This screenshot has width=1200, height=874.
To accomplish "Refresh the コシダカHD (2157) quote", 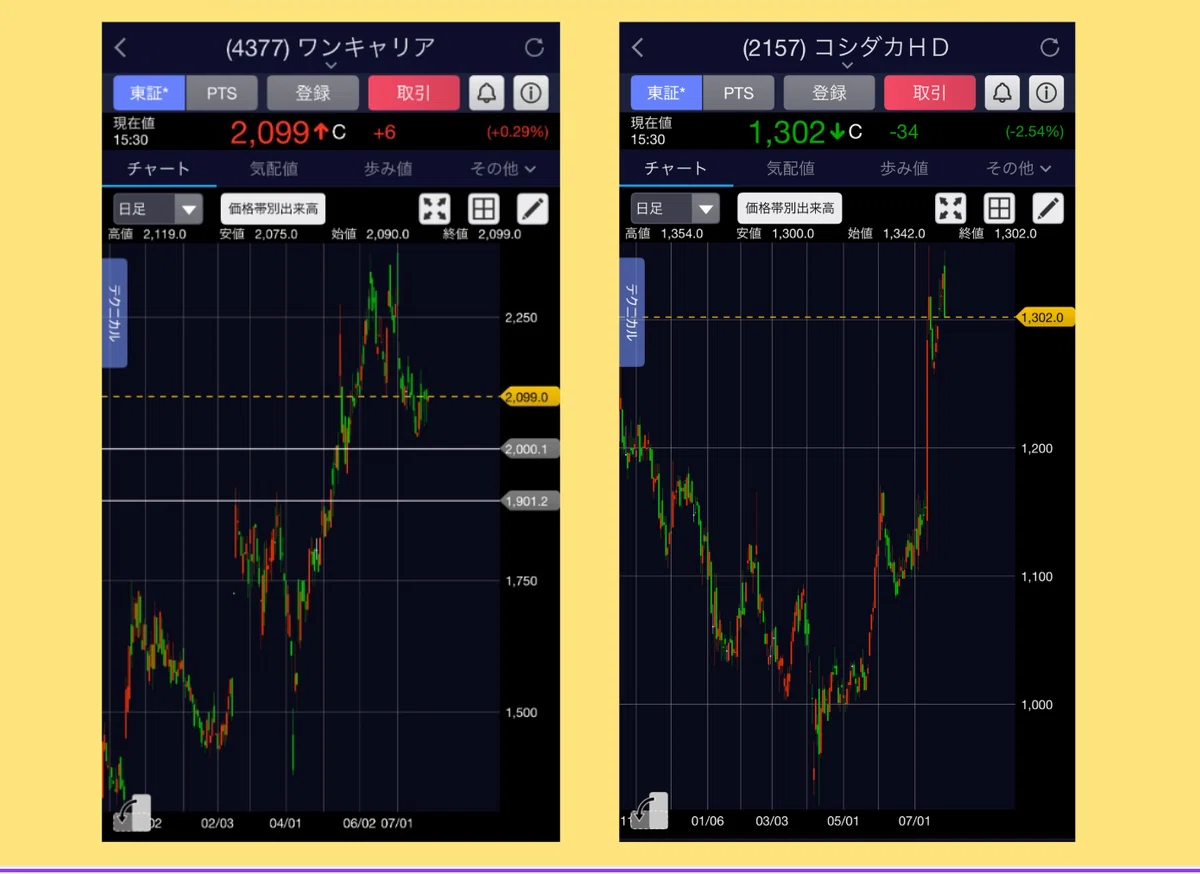I will (1050, 47).
